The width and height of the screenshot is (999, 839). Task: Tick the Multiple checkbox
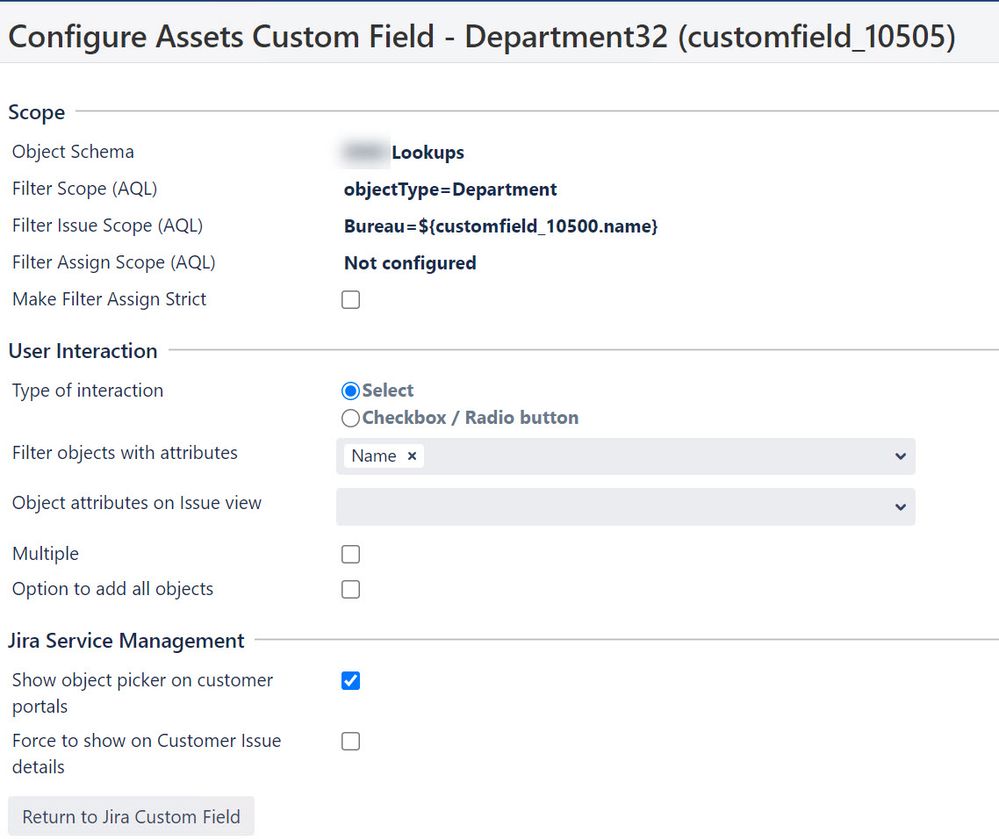tap(351, 555)
